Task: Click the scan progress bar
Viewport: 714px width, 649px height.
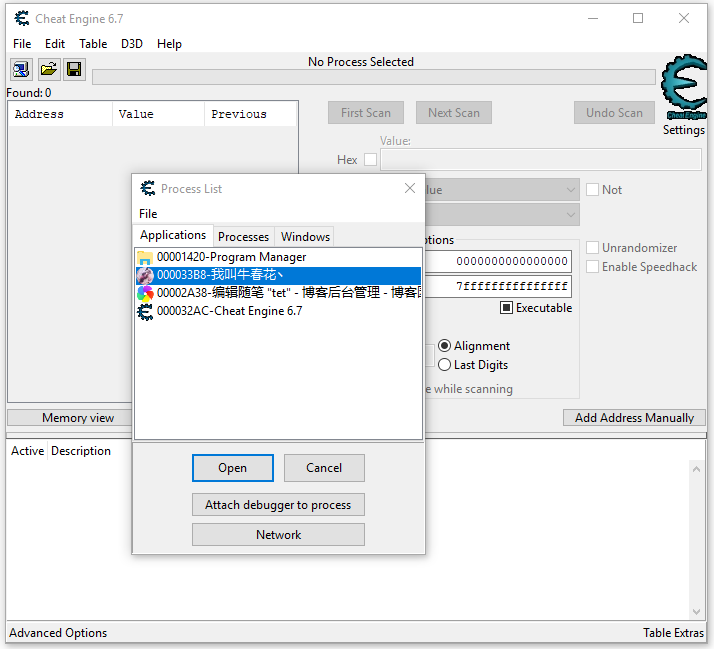Action: 373,77
